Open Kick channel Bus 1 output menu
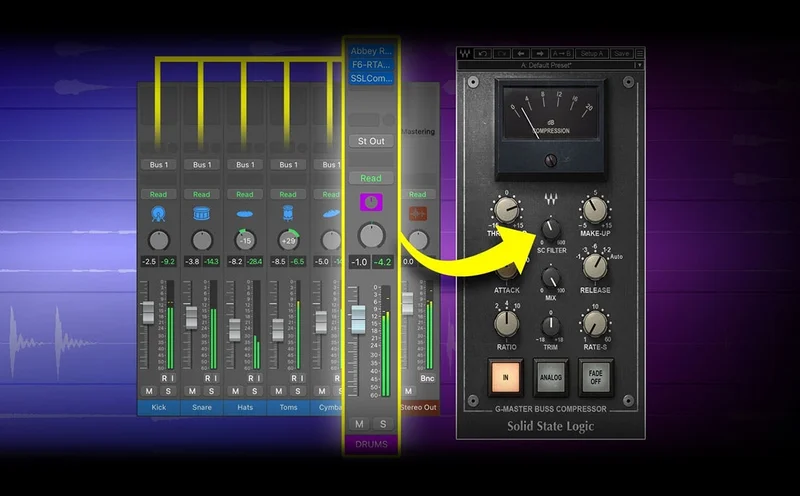 pos(159,165)
